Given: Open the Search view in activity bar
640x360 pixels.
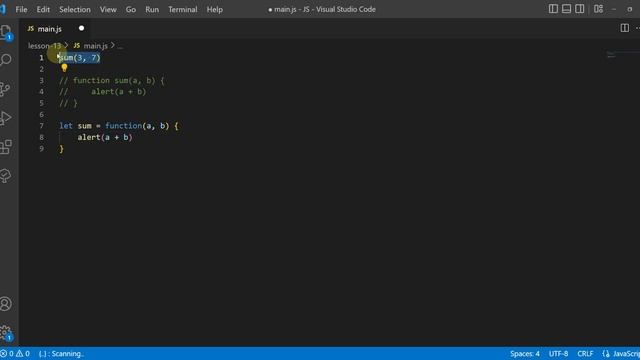Looking at the screenshot, I should coord(6,60).
